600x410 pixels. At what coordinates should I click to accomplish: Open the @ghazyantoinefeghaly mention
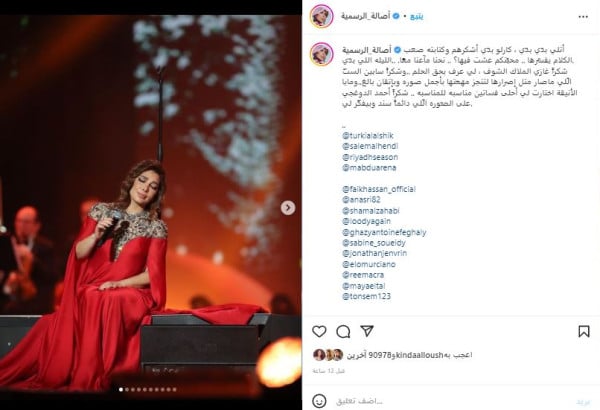384,232
